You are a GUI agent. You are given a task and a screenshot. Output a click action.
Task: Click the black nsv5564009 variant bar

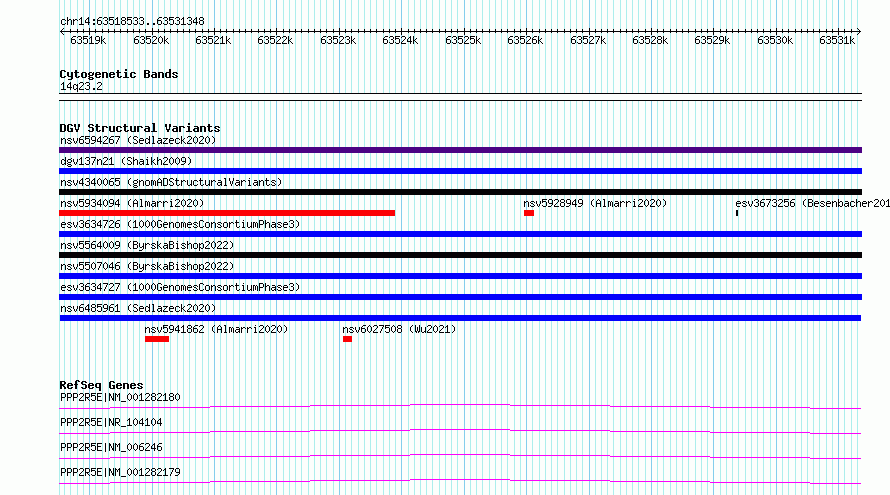coord(460,255)
